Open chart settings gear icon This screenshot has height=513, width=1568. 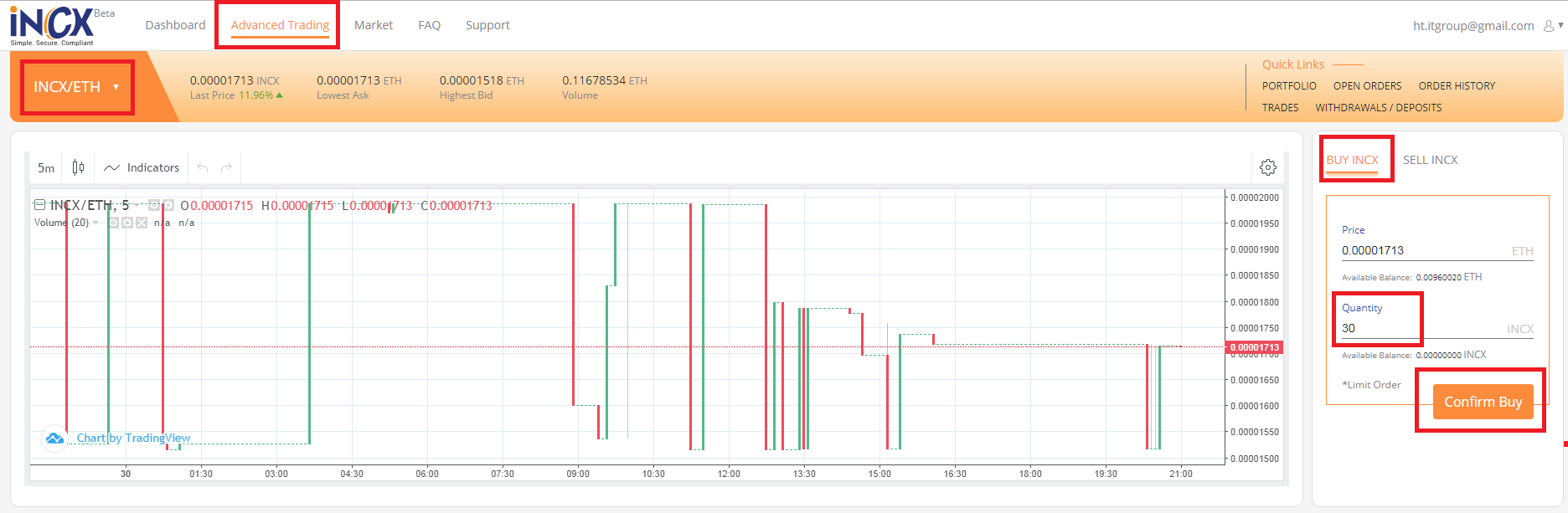1268,167
